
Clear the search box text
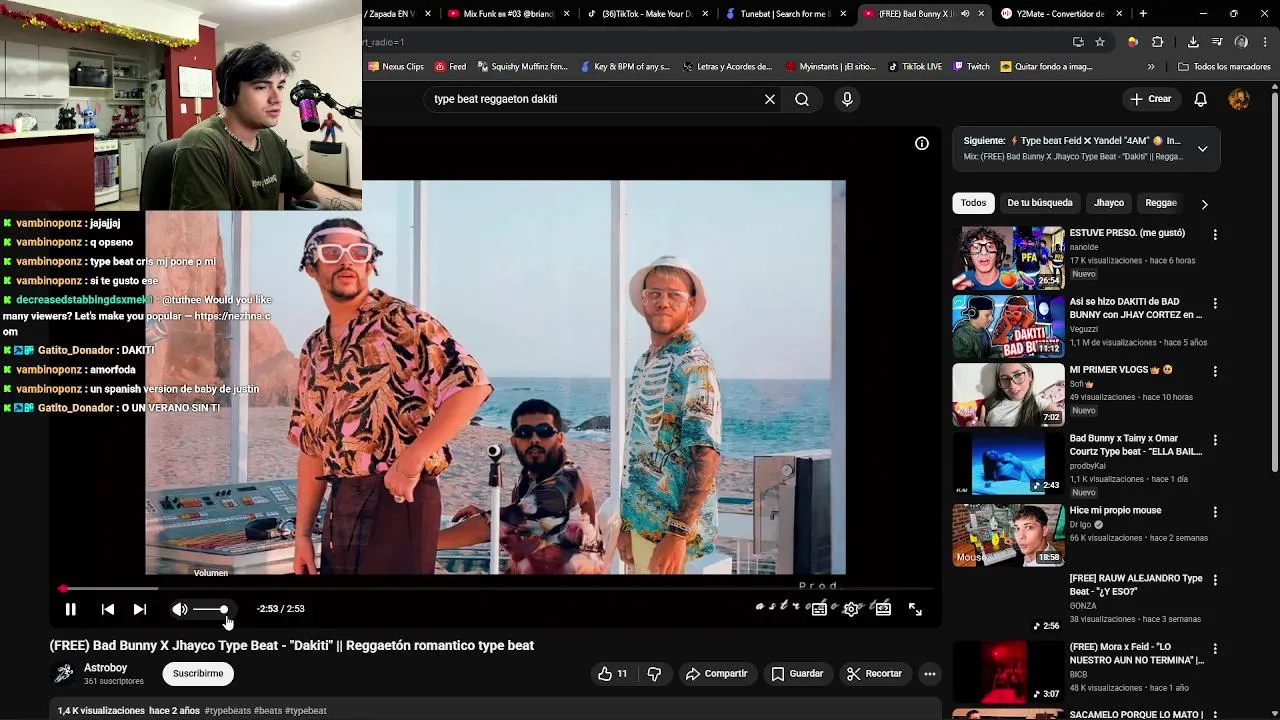[770, 100]
